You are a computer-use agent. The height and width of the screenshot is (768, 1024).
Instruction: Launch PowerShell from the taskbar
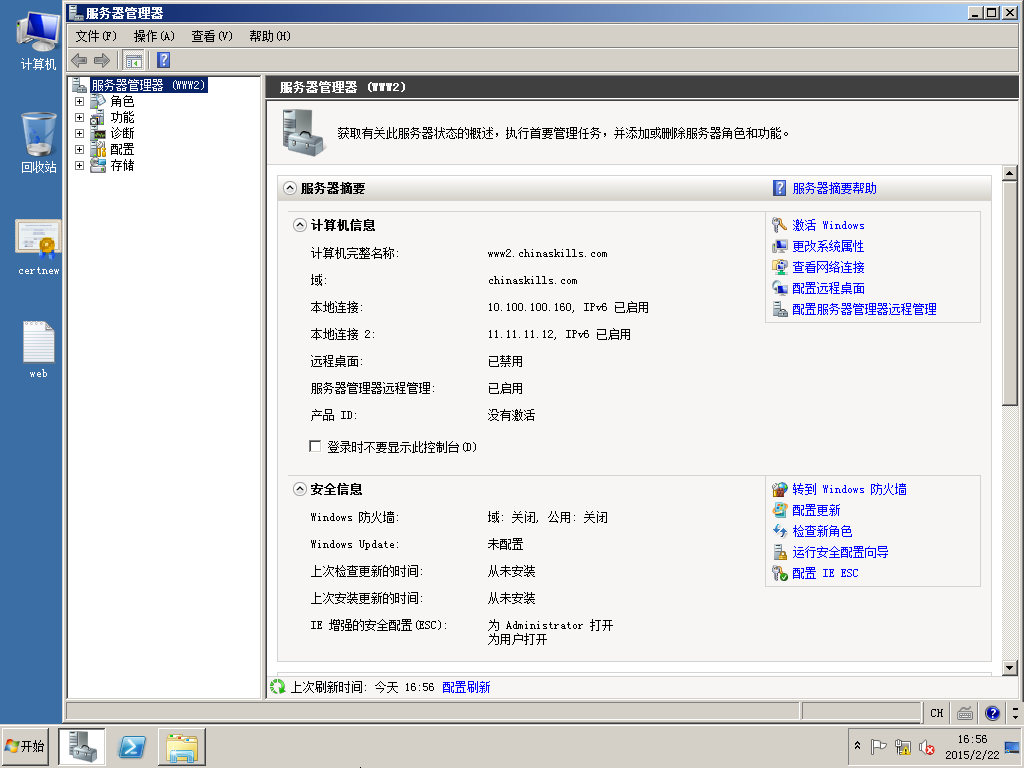(131, 746)
